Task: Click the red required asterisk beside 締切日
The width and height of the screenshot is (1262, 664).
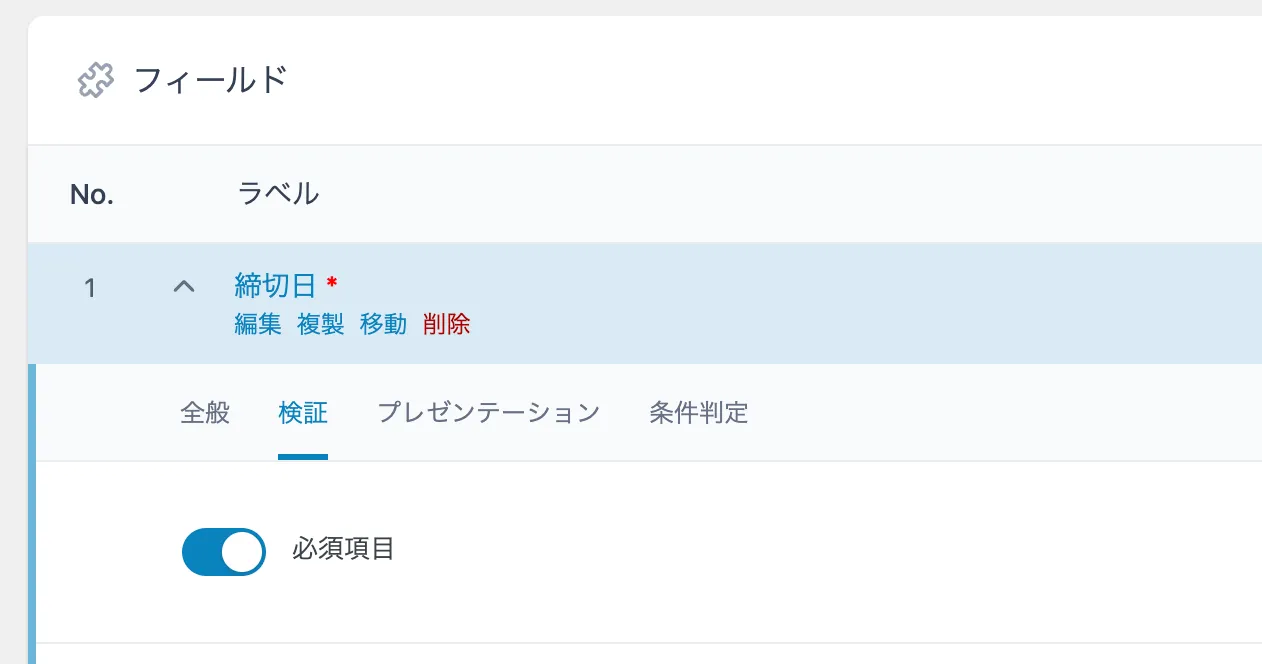Action: pos(332,285)
